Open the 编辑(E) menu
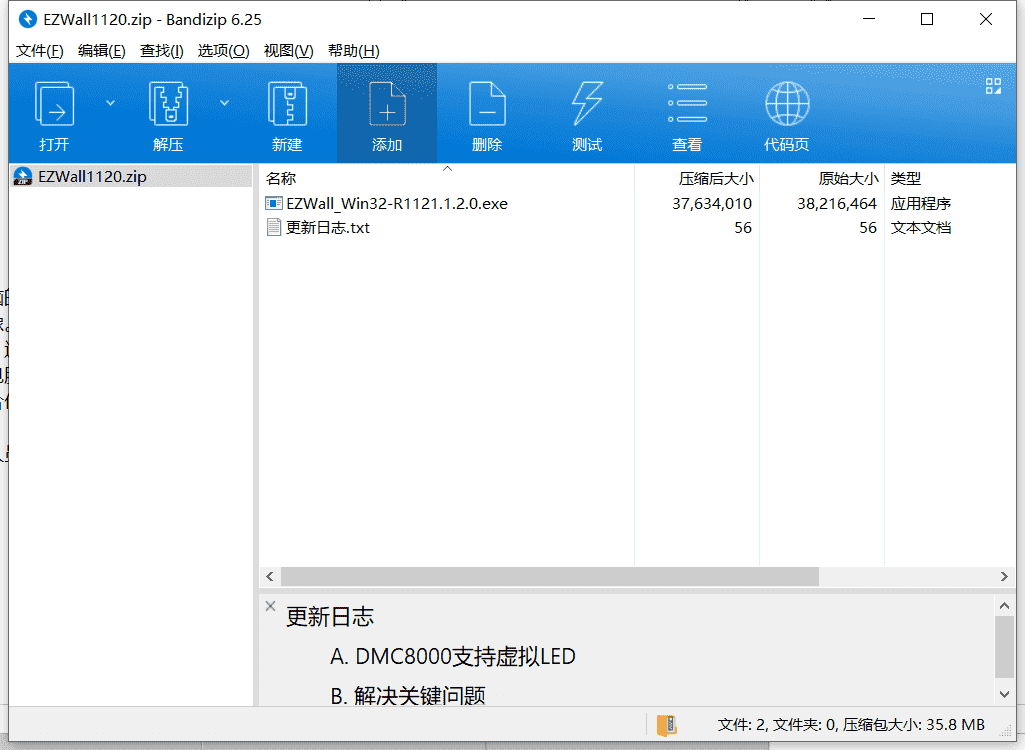The width and height of the screenshot is (1025, 750). 101,50
